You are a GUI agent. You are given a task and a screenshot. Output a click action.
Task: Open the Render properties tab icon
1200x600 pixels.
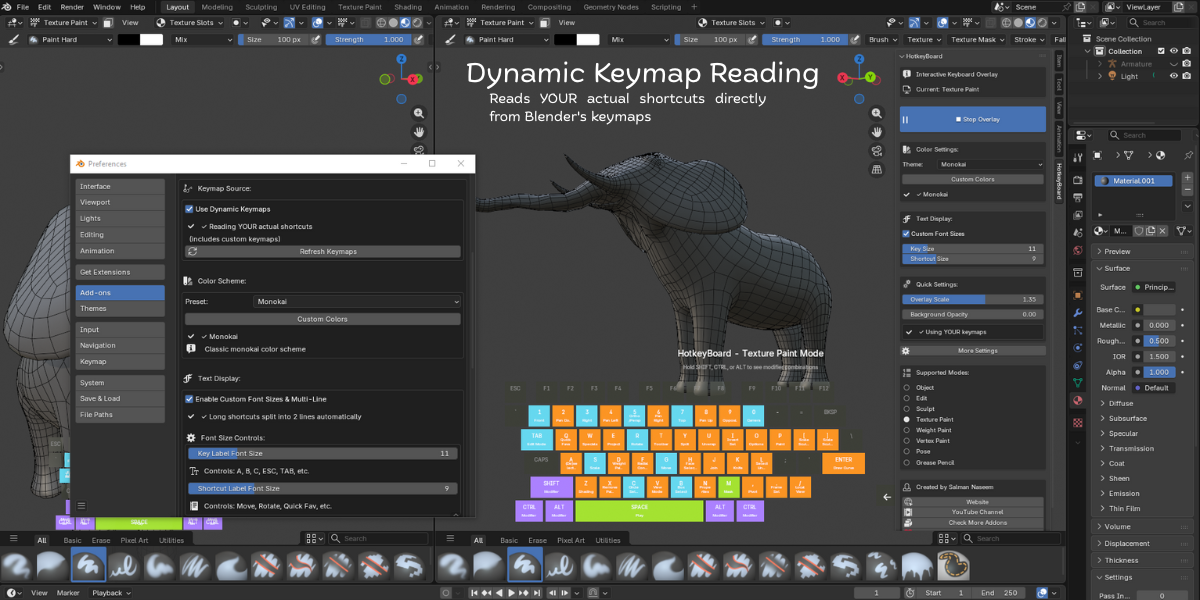pos(1077,180)
